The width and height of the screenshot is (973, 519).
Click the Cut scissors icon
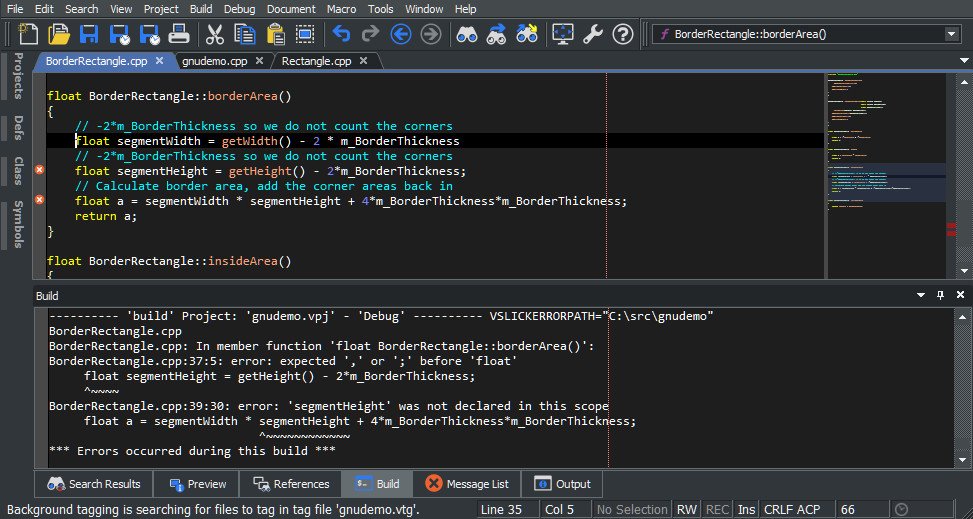pyautogui.click(x=214, y=35)
